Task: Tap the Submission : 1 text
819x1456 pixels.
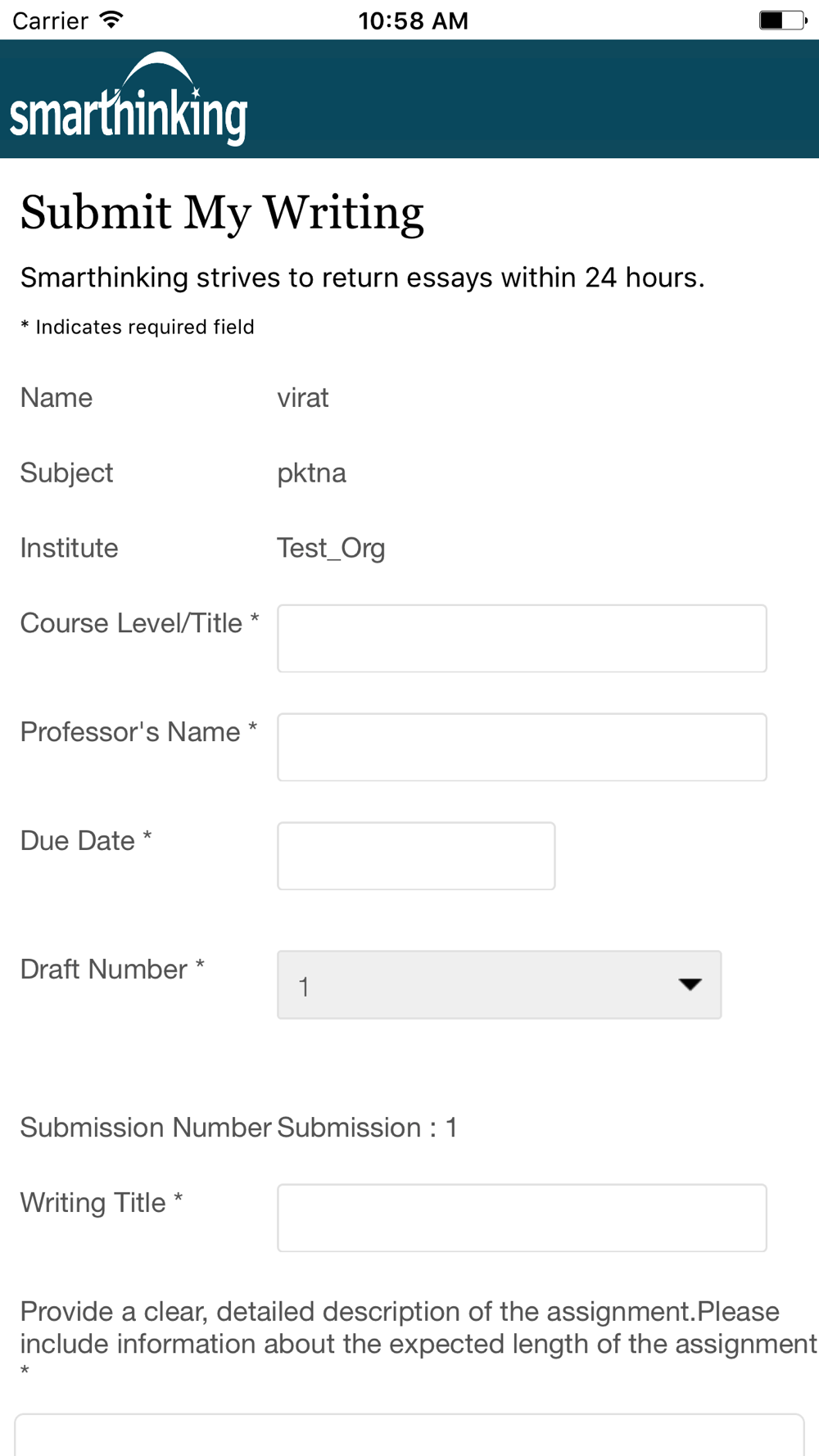Action: [367, 1128]
